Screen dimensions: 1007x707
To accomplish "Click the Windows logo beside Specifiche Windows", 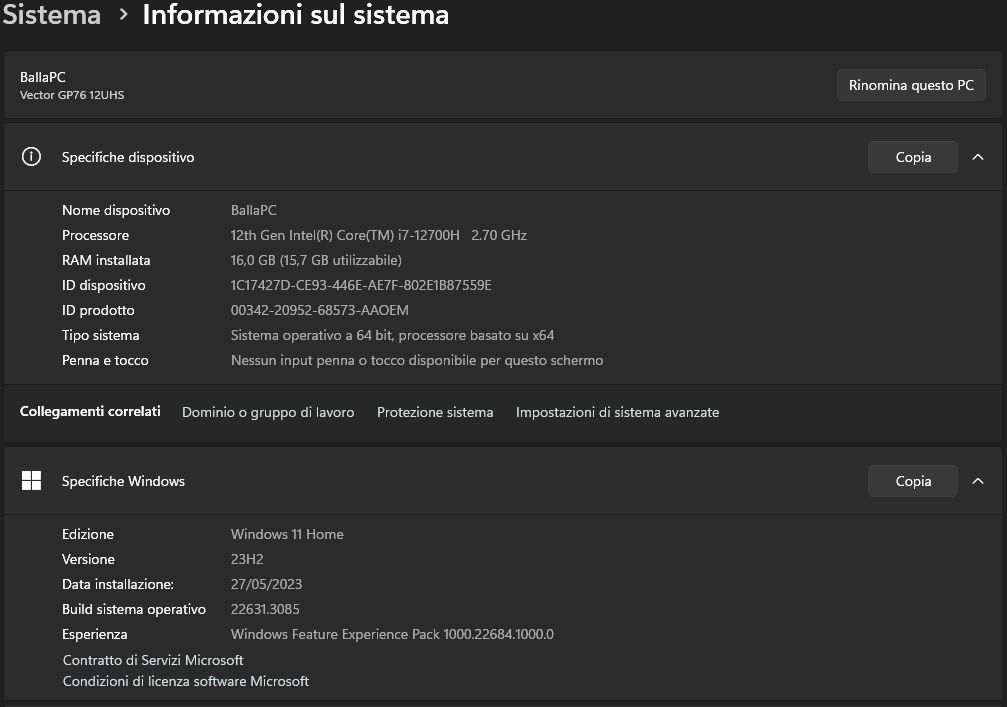I will 31,481.
